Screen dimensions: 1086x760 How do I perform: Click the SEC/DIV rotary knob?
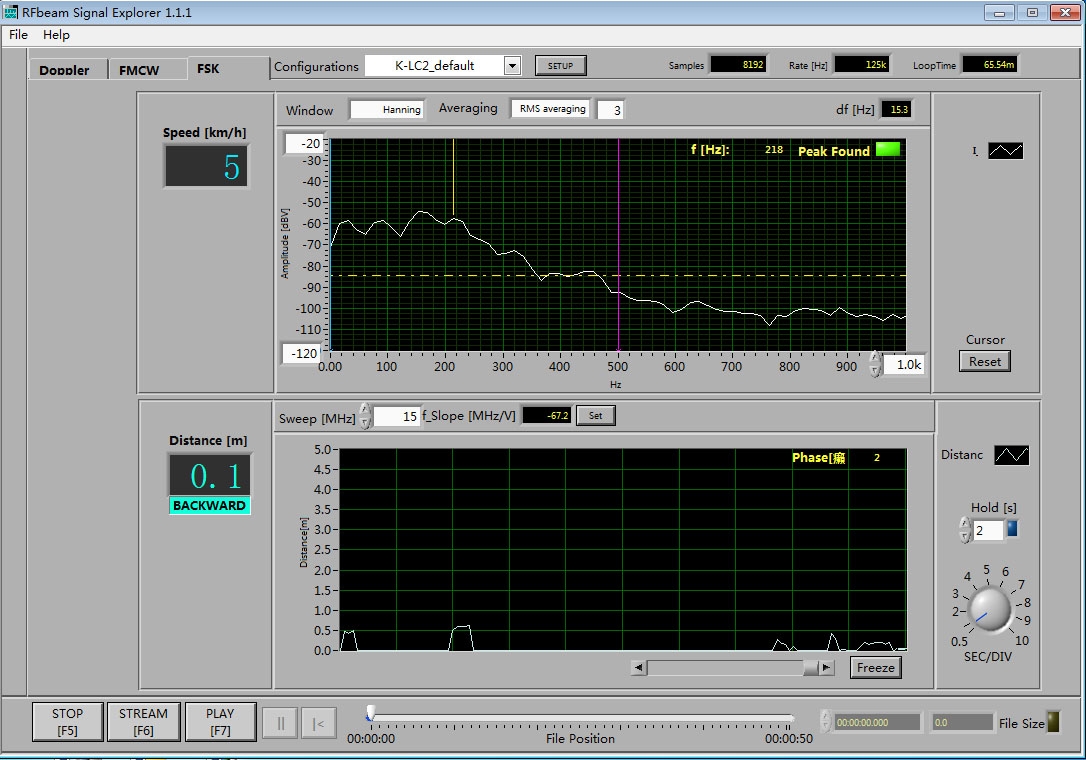(x=990, y=609)
